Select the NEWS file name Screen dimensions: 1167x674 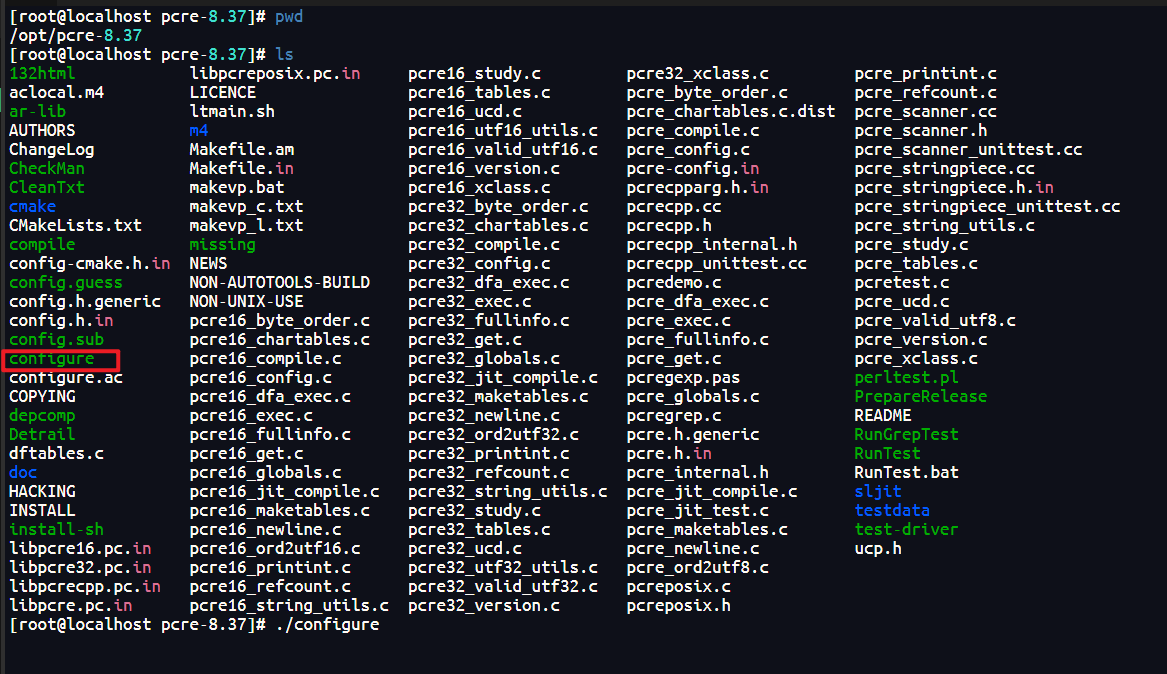208,263
